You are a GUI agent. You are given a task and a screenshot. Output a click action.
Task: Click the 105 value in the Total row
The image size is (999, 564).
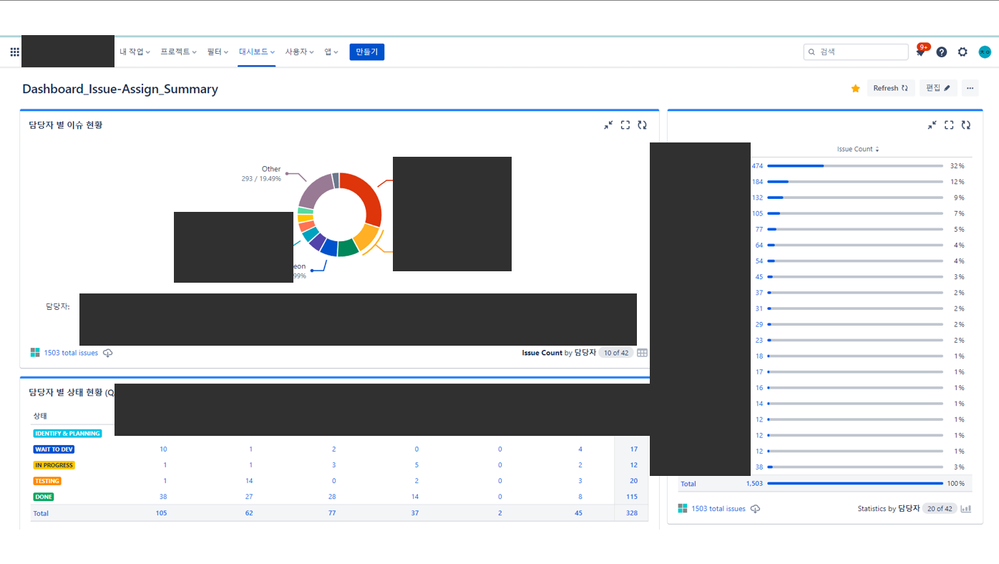click(161, 513)
